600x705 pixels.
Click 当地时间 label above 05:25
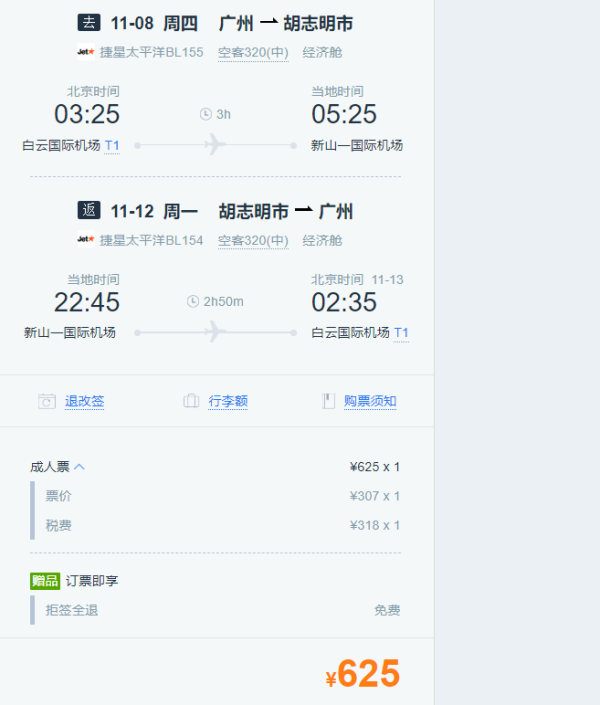click(337, 91)
